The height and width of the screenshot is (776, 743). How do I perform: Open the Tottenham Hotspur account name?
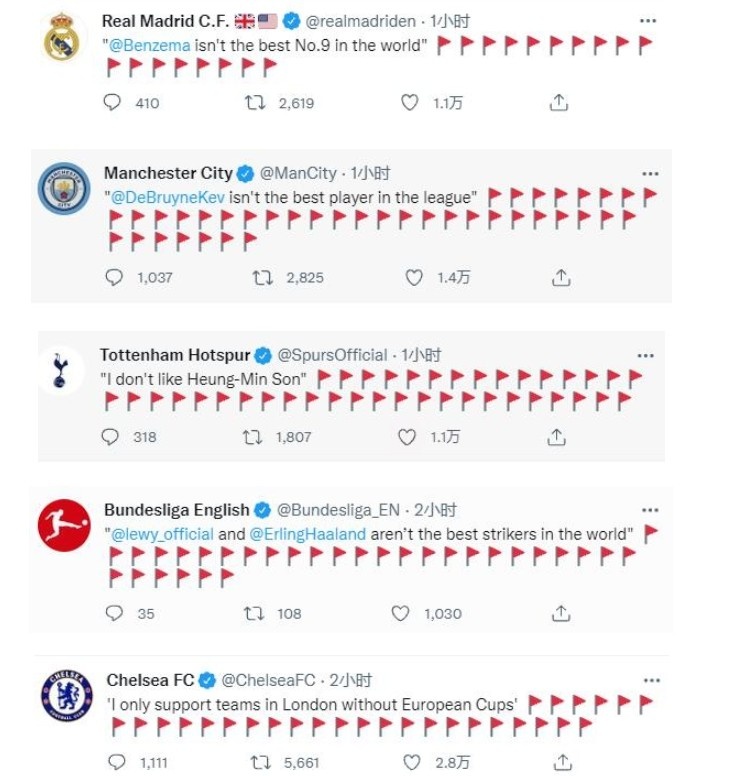175,355
